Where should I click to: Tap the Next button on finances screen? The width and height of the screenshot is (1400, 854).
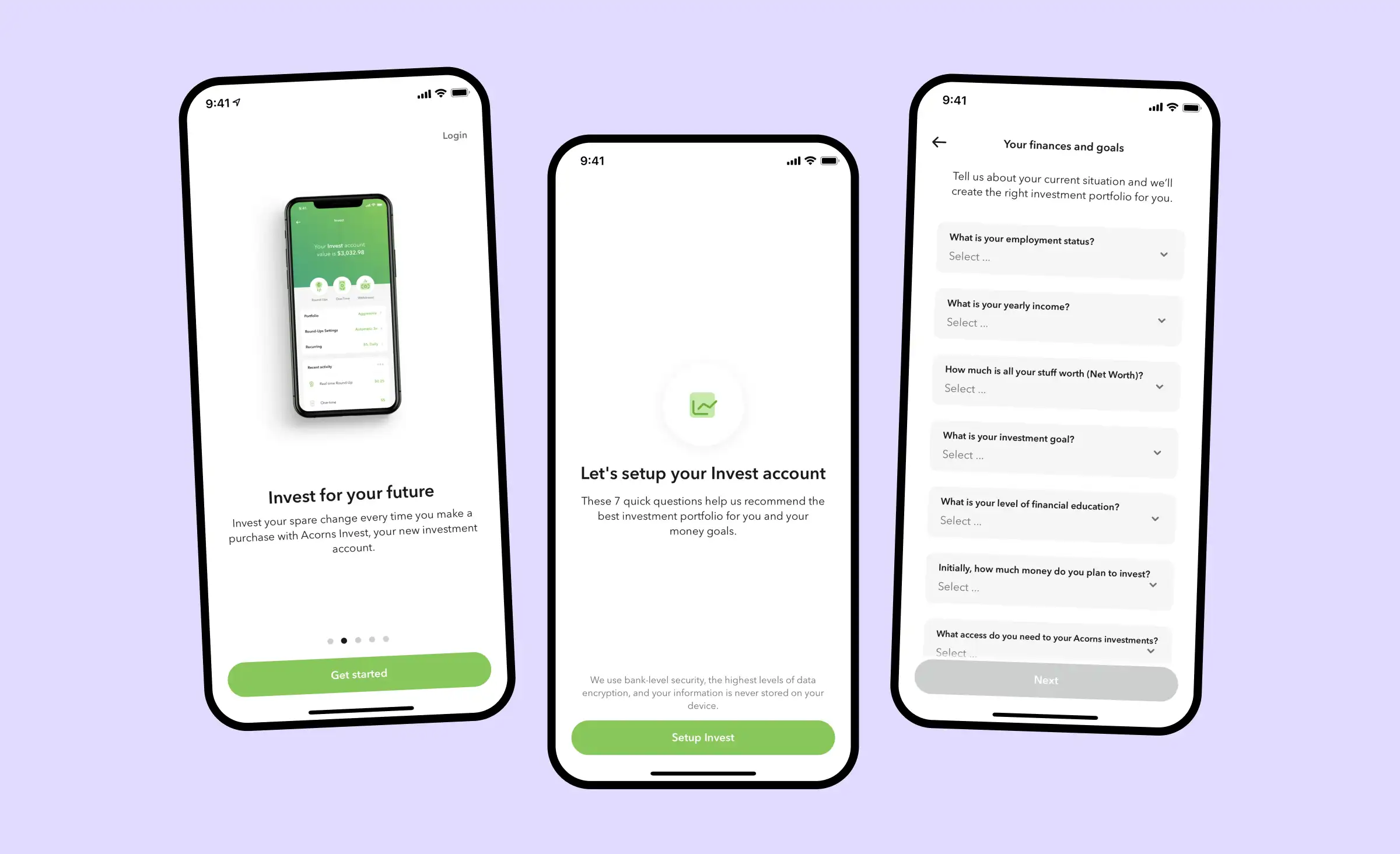[x=1045, y=680]
